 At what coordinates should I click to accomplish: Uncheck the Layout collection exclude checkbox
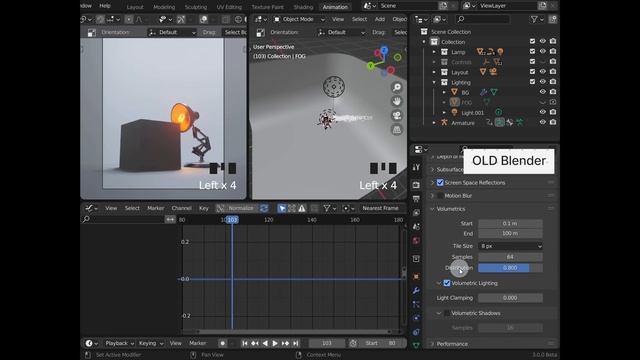click(x=532, y=71)
